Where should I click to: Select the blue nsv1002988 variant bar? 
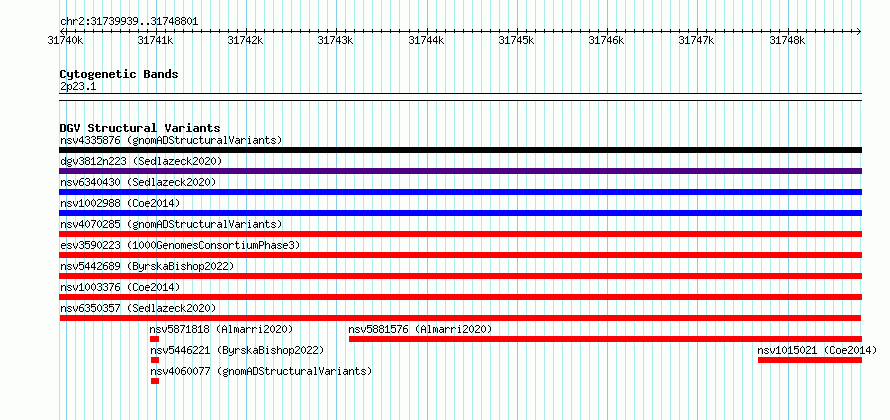(x=460, y=213)
